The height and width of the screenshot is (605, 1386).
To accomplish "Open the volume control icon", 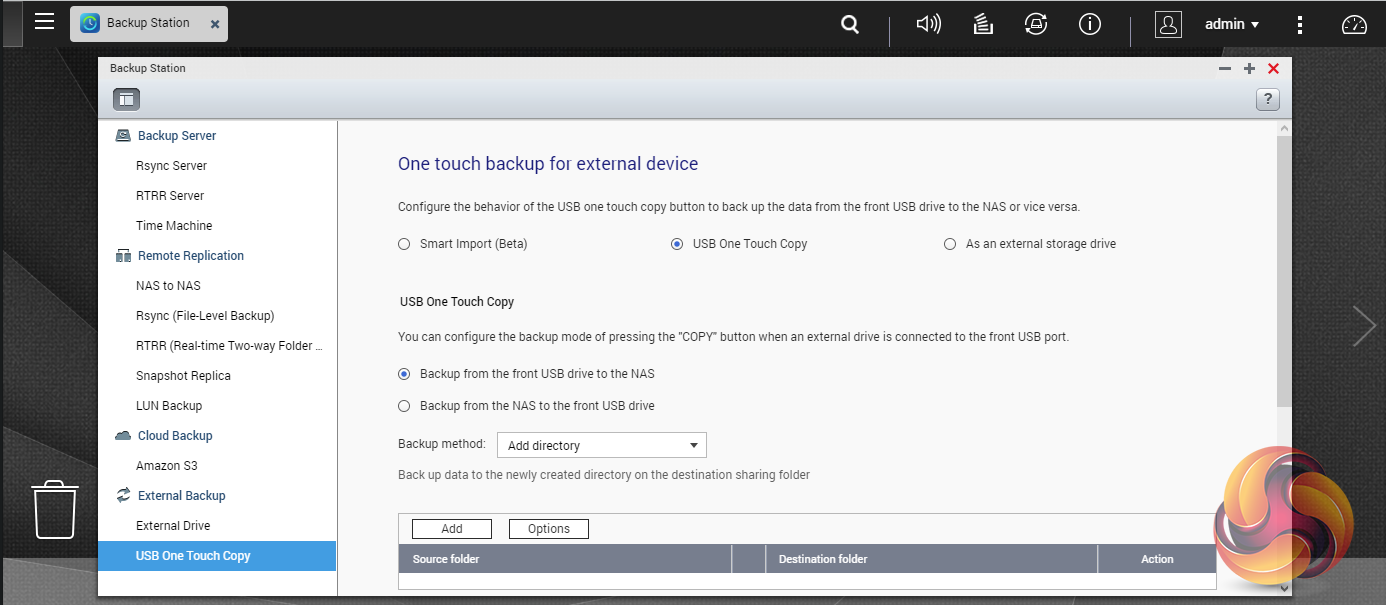I will coord(929,25).
